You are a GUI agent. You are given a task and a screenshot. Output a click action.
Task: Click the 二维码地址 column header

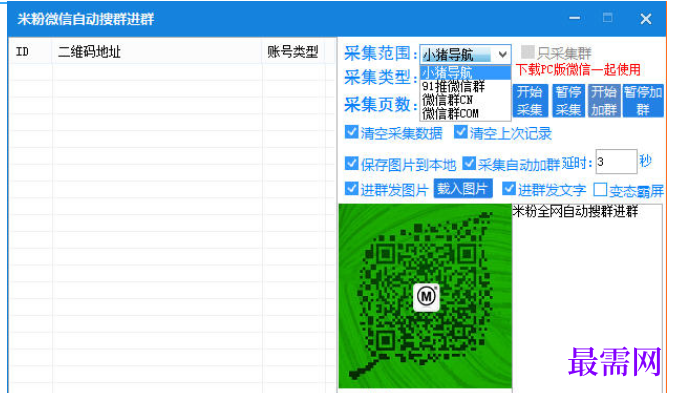157,52
